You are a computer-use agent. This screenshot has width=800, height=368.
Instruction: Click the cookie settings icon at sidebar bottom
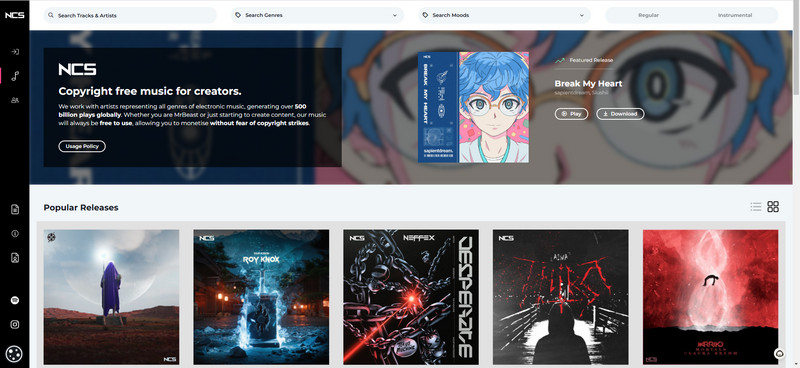14,353
